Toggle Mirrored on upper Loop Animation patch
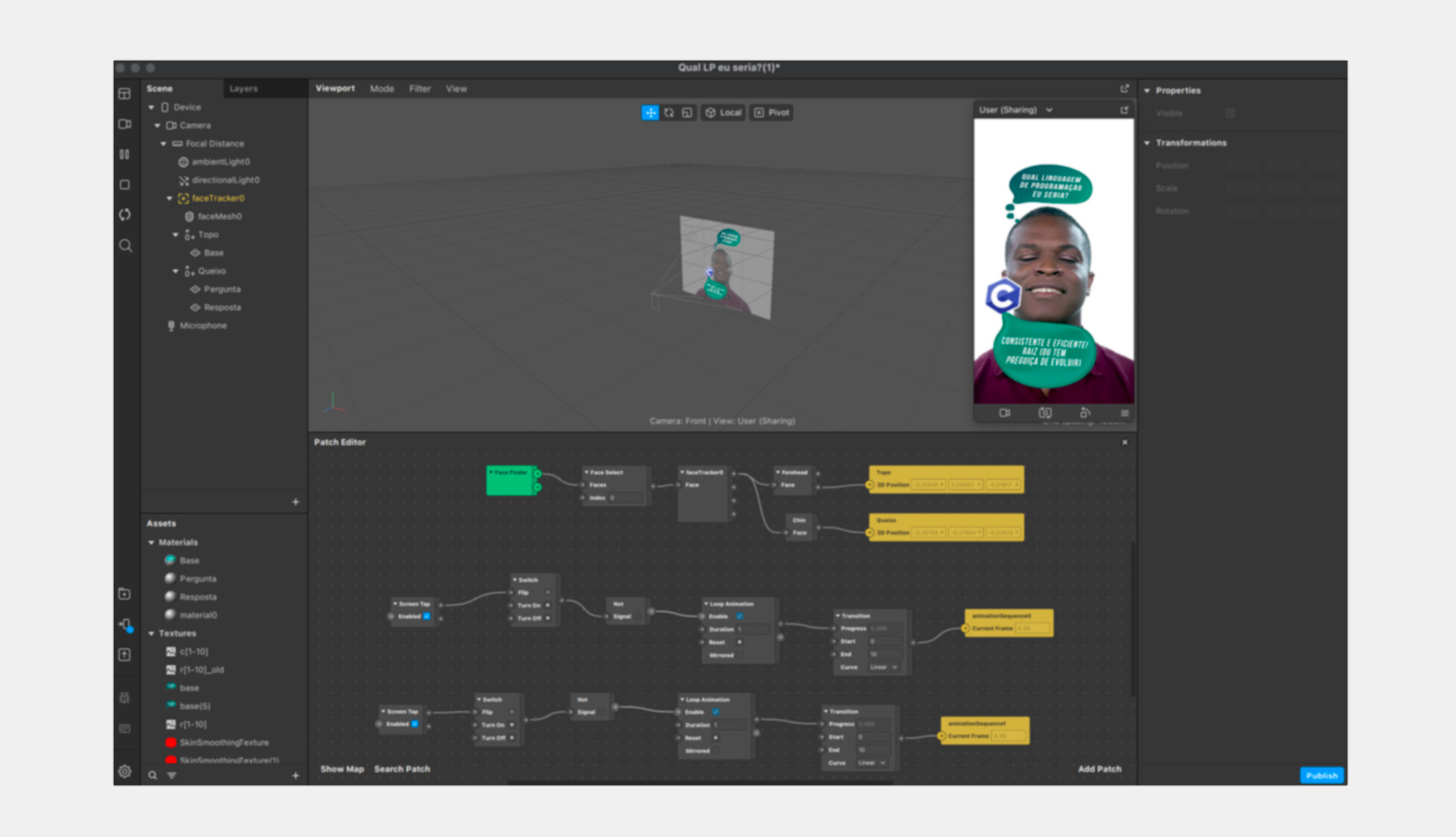 [739, 655]
